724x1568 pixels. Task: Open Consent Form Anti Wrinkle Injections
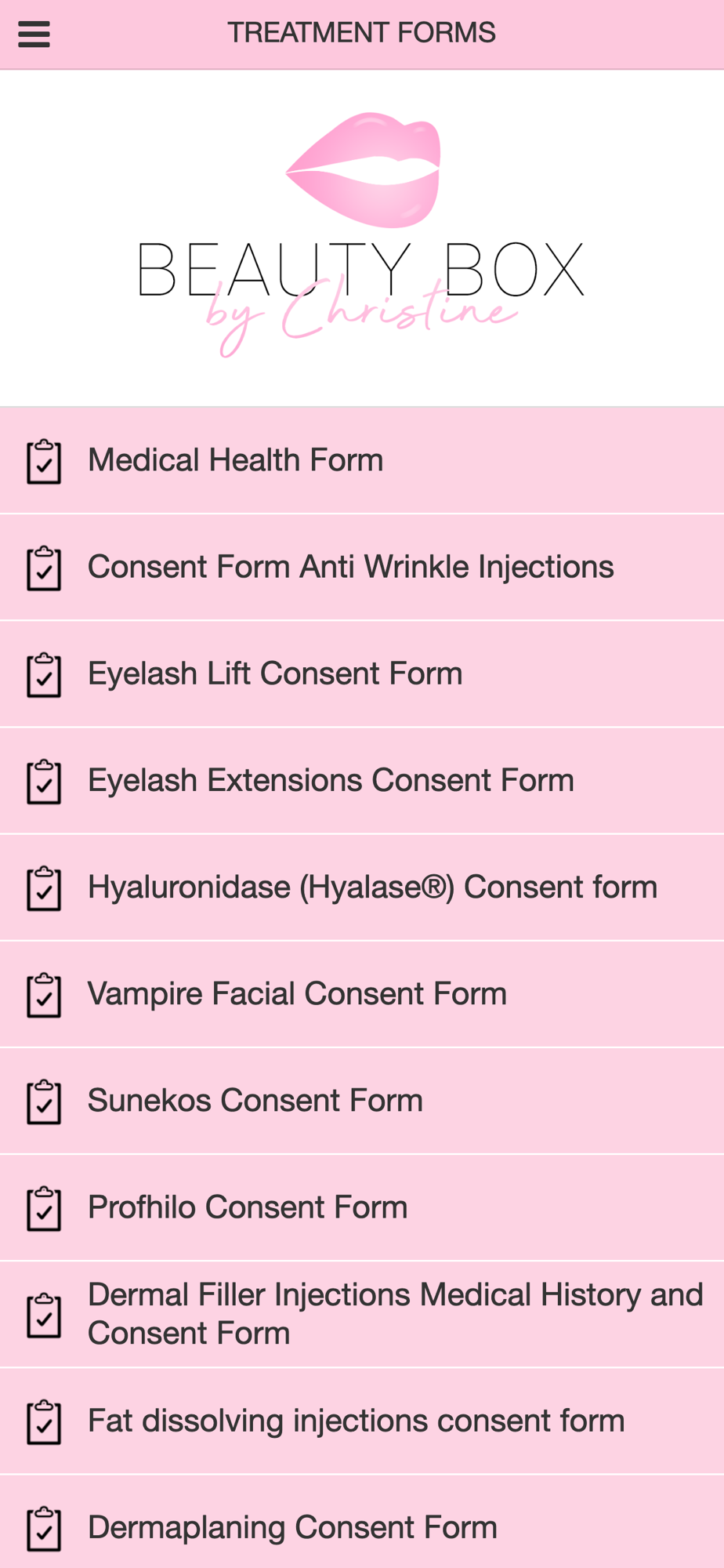click(350, 567)
